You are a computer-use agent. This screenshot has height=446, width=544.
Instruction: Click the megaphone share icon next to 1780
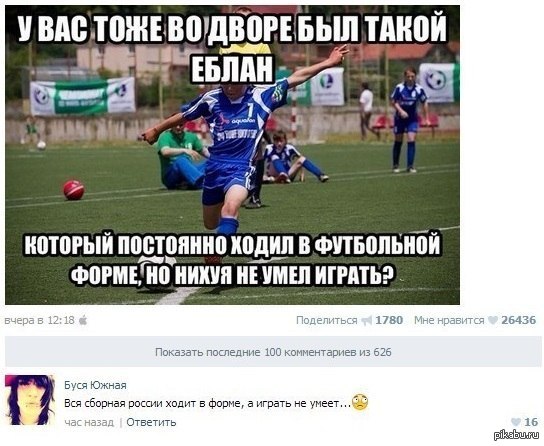click(366, 320)
